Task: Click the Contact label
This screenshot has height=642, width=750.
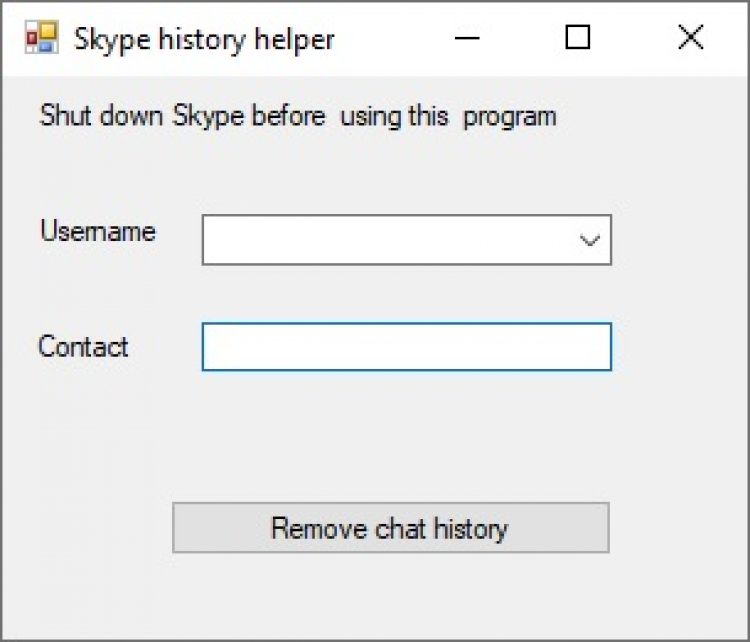Action: point(84,347)
